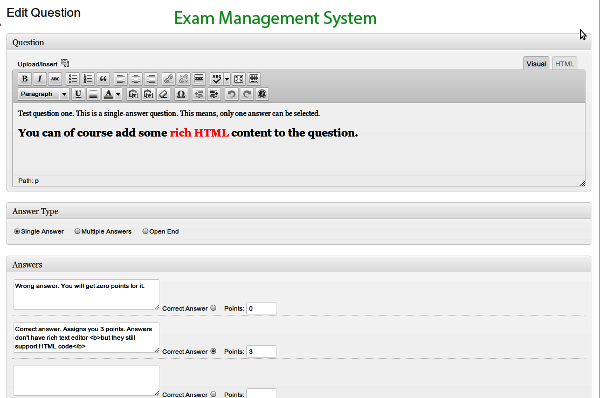Toggle the kitchen sink toolbar row
Screen dimensions: 600x398
click(254, 79)
